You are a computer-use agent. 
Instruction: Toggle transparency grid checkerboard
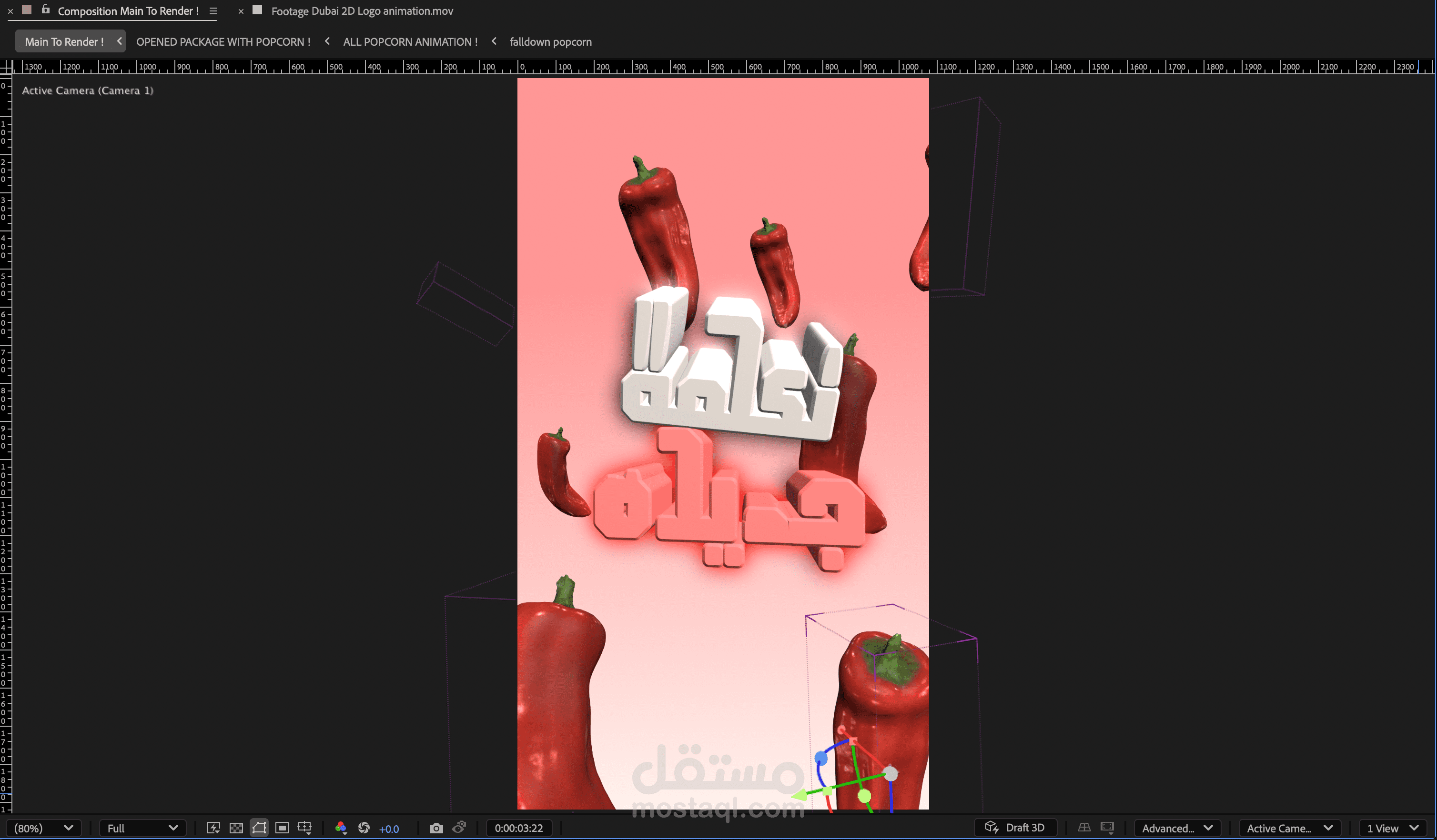click(236, 828)
